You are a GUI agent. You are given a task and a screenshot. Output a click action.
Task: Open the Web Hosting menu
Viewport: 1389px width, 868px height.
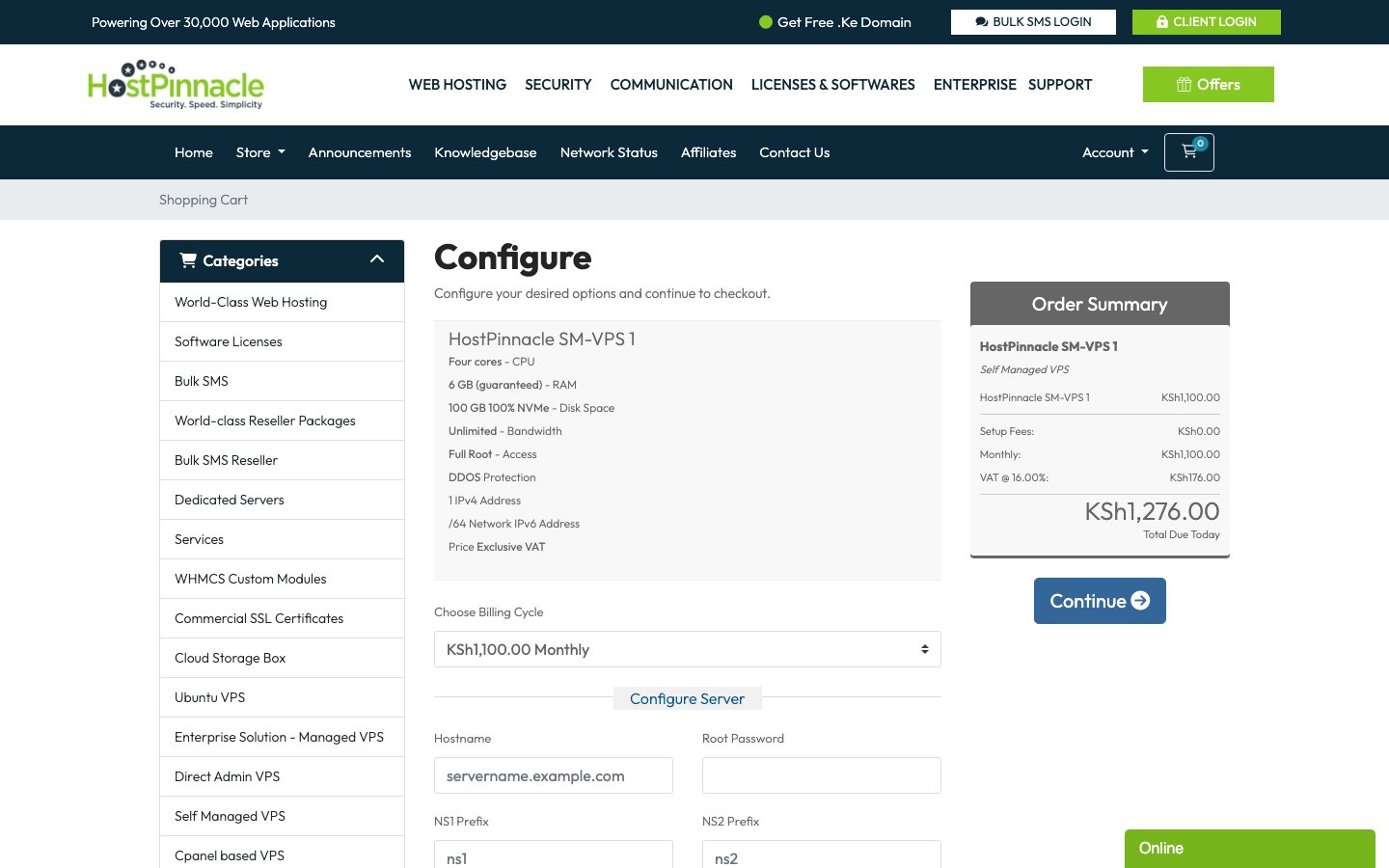click(x=457, y=85)
